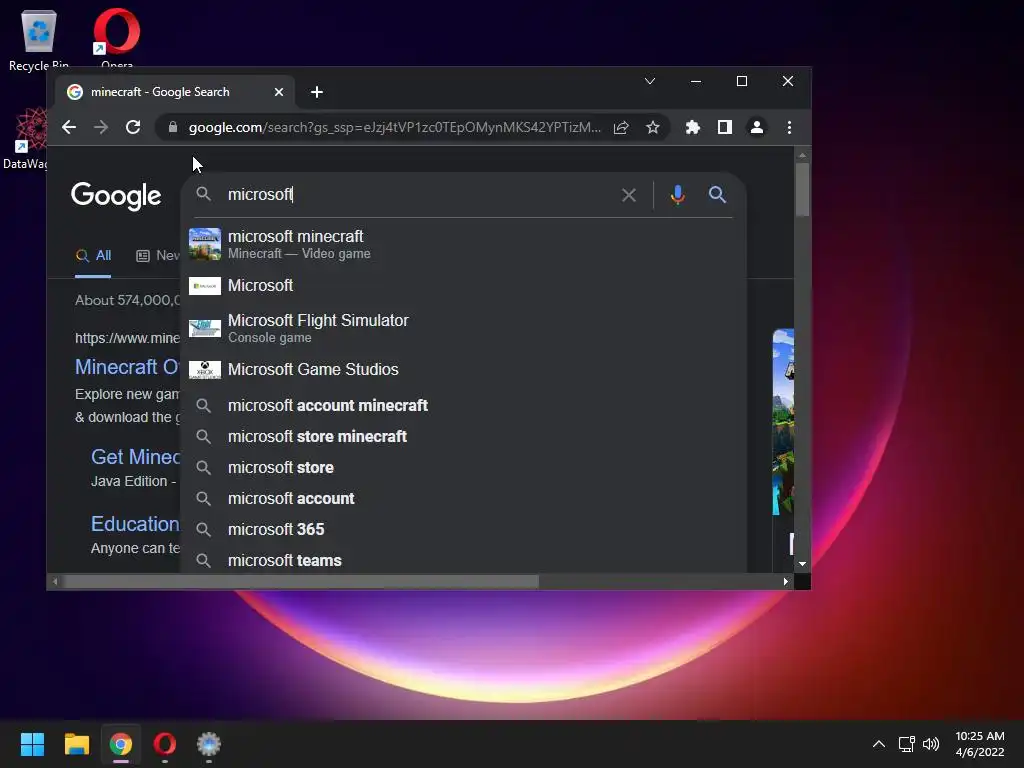Click the volume speaker icon in tray
This screenshot has height=768, width=1024.
(x=931, y=744)
